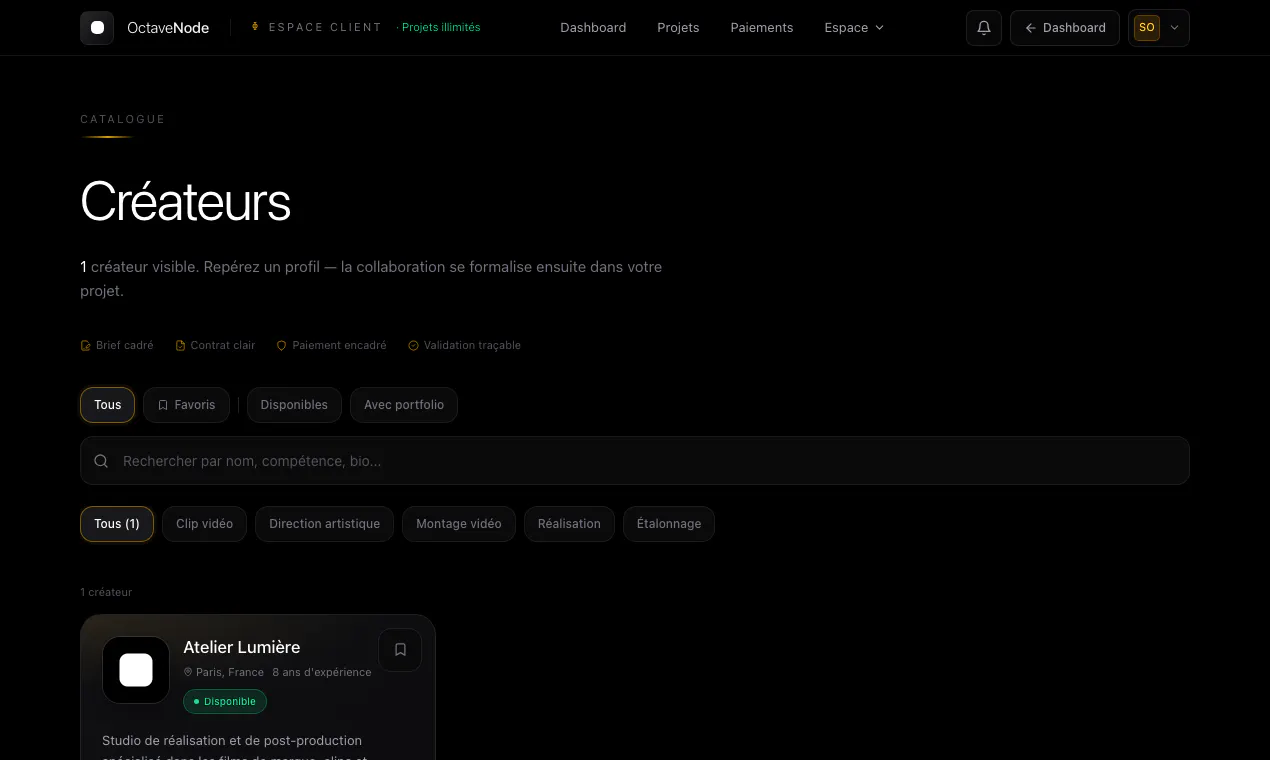The height and width of the screenshot is (760, 1270).
Task: Open the Paiements nav item
Action: (x=762, y=28)
